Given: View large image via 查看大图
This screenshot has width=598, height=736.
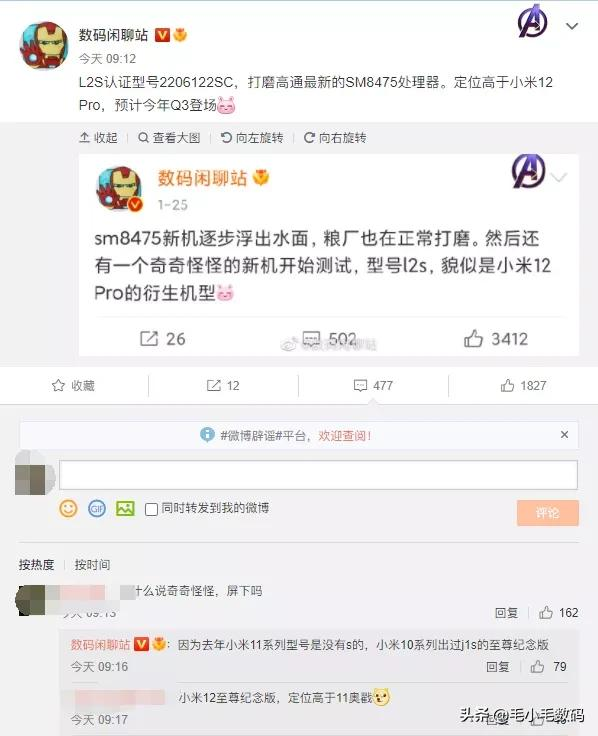Looking at the screenshot, I should pos(169,138).
